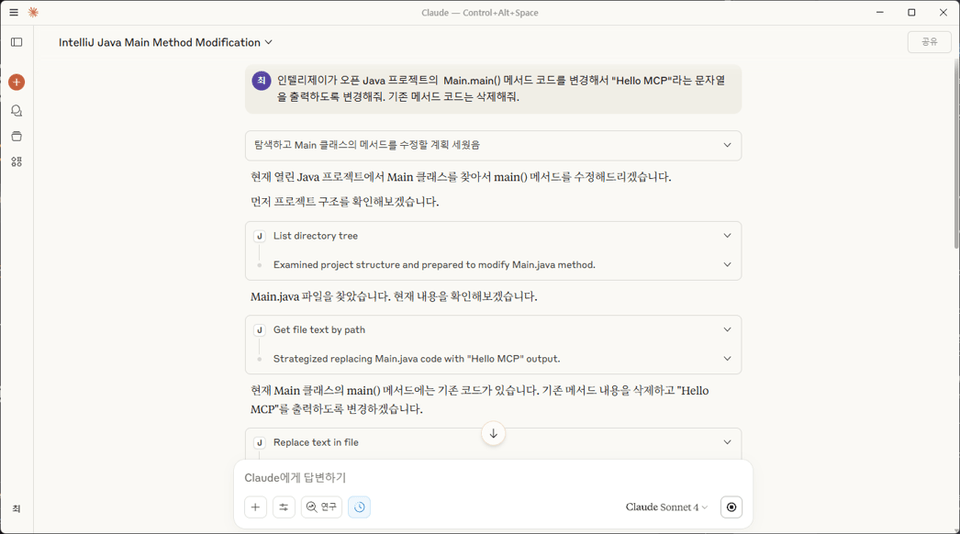
Task: Toggle the extended thinking clock button
Action: click(359, 507)
